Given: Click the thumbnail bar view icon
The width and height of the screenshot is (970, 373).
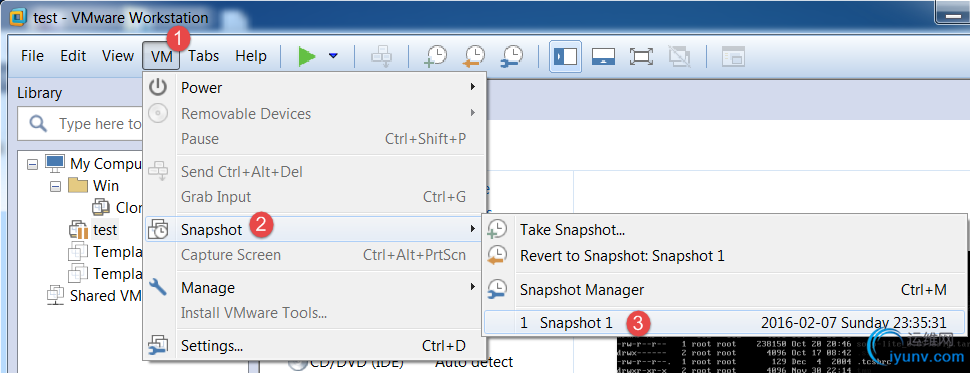Looking at the screenshot, I should click(x=603, y=56).
